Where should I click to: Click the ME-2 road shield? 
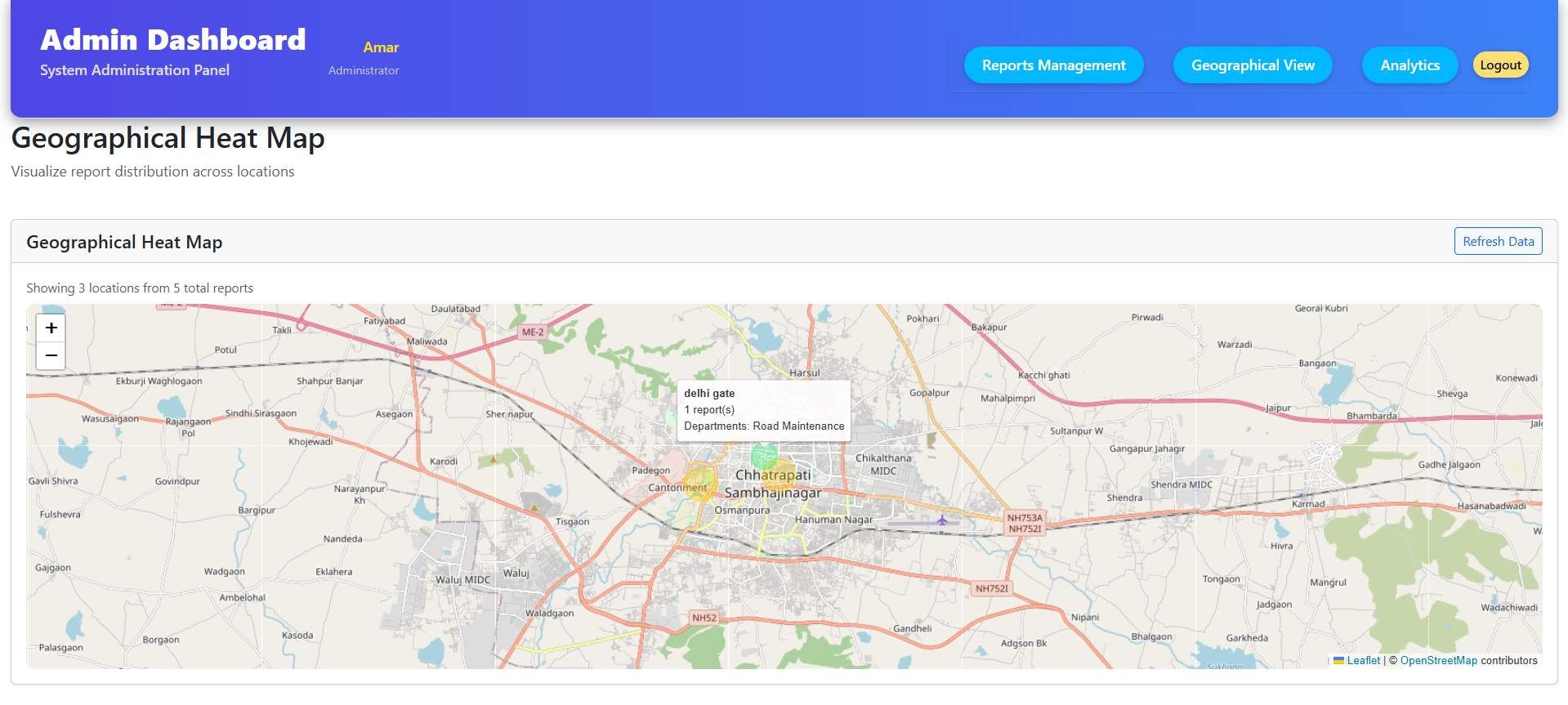point(533,332)
